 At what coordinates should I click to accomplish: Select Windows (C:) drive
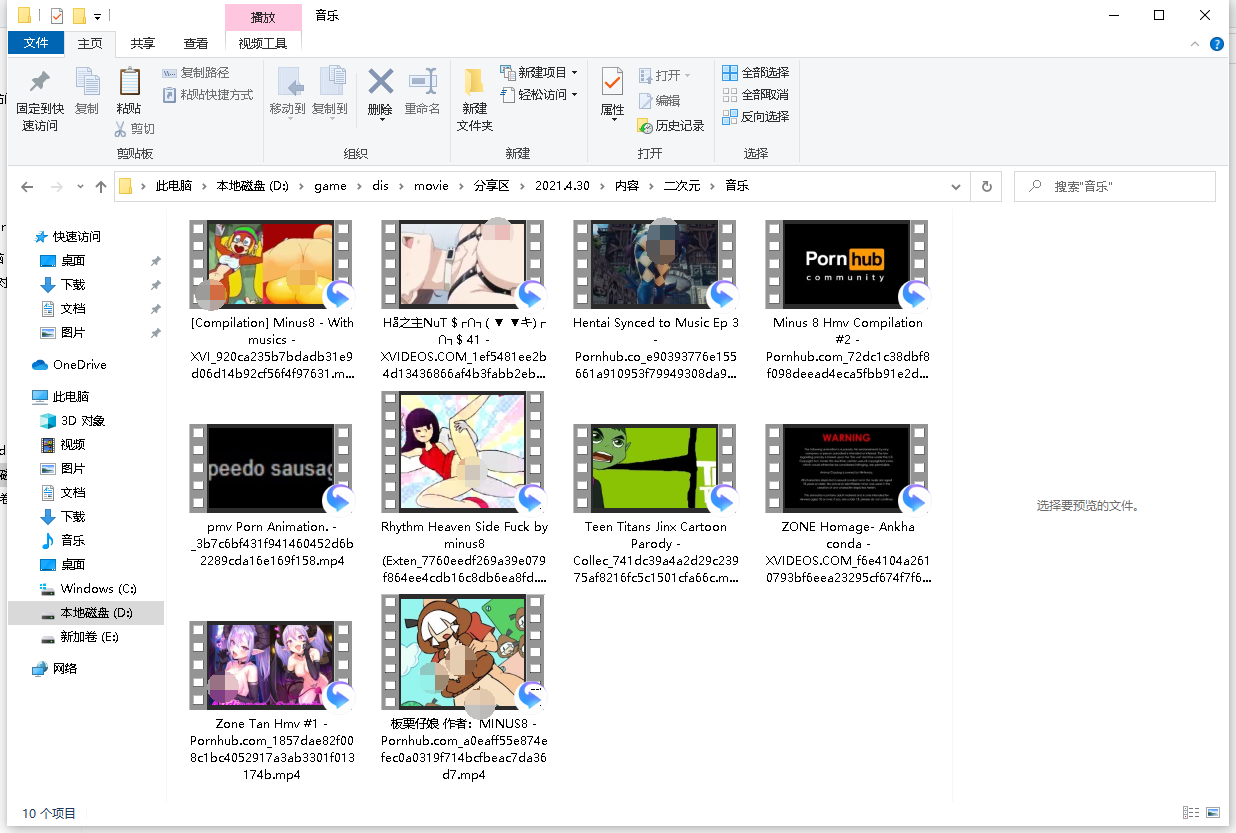88,589
